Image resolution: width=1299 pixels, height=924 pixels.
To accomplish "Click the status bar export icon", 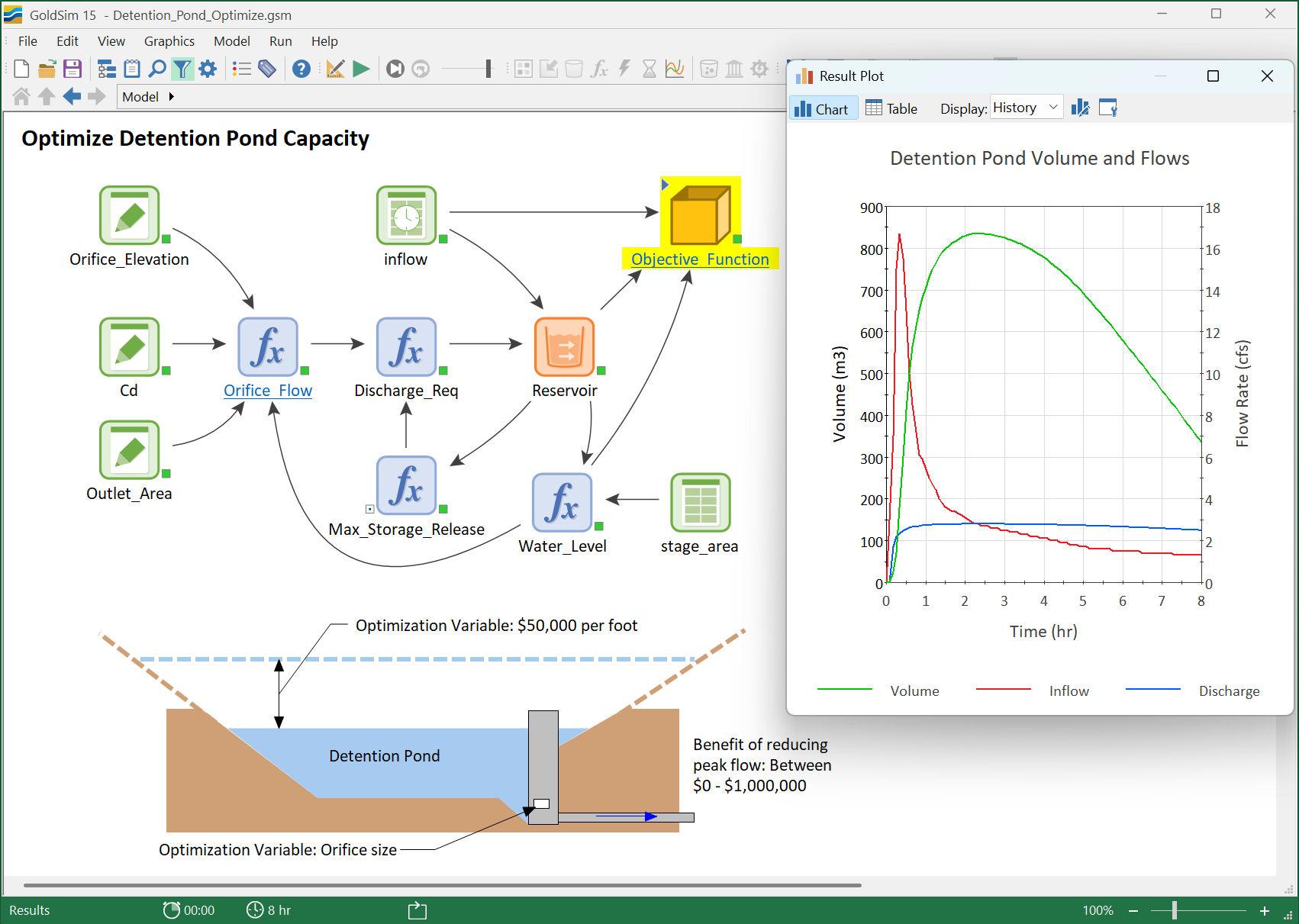I will (417, 910).
